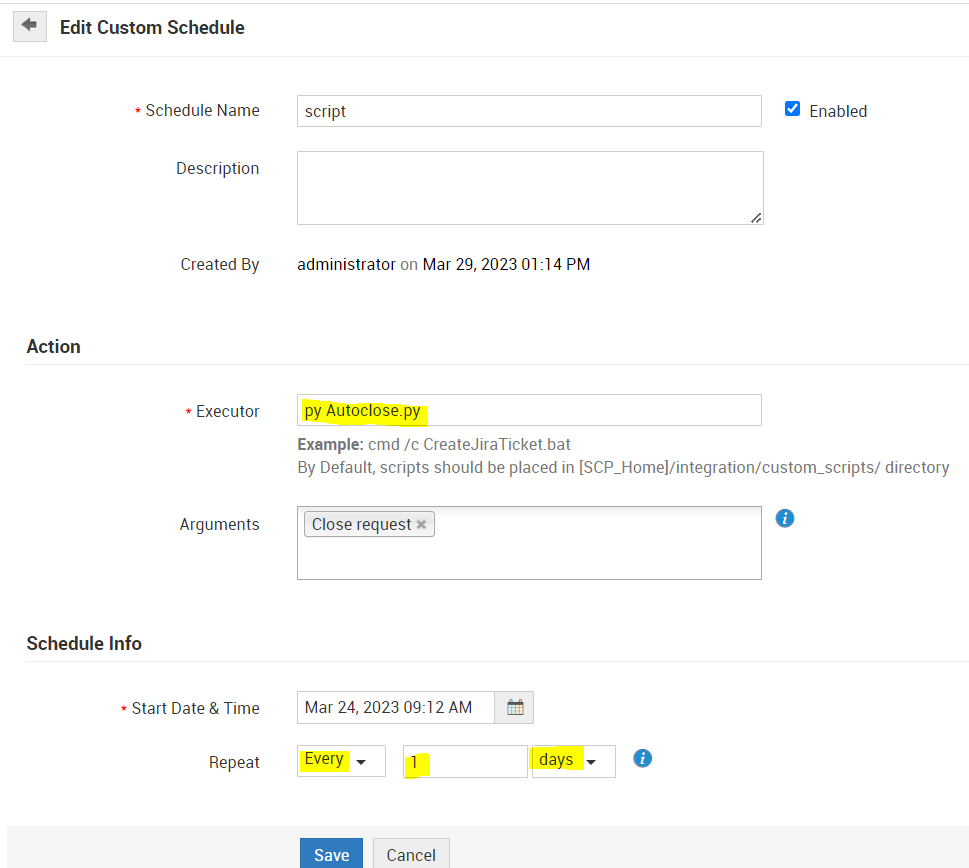Click the back arrow icon
Image resolution: width=969 pixels, height=868 pixels.
(x=29, y=26)
